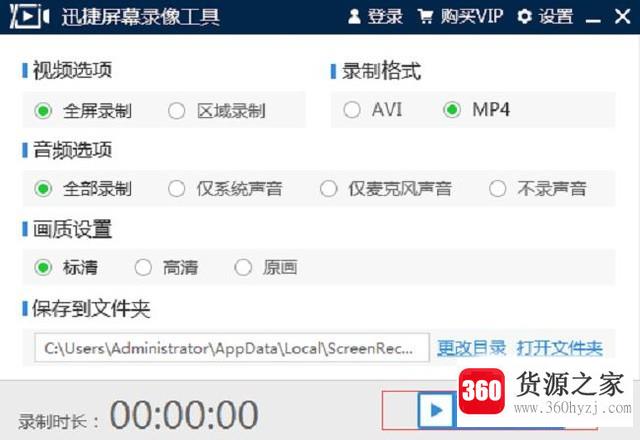Choose AVI recording format
The height and width of the screenshot is (440, 640).
(x=373, y=109)
